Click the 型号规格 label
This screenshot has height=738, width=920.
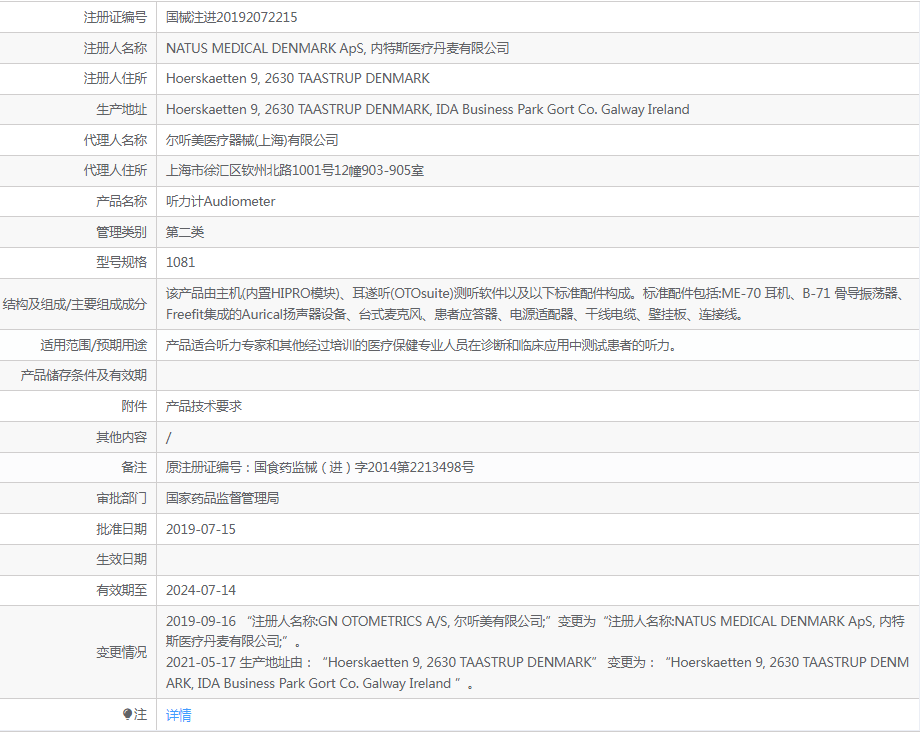point(121,262)
